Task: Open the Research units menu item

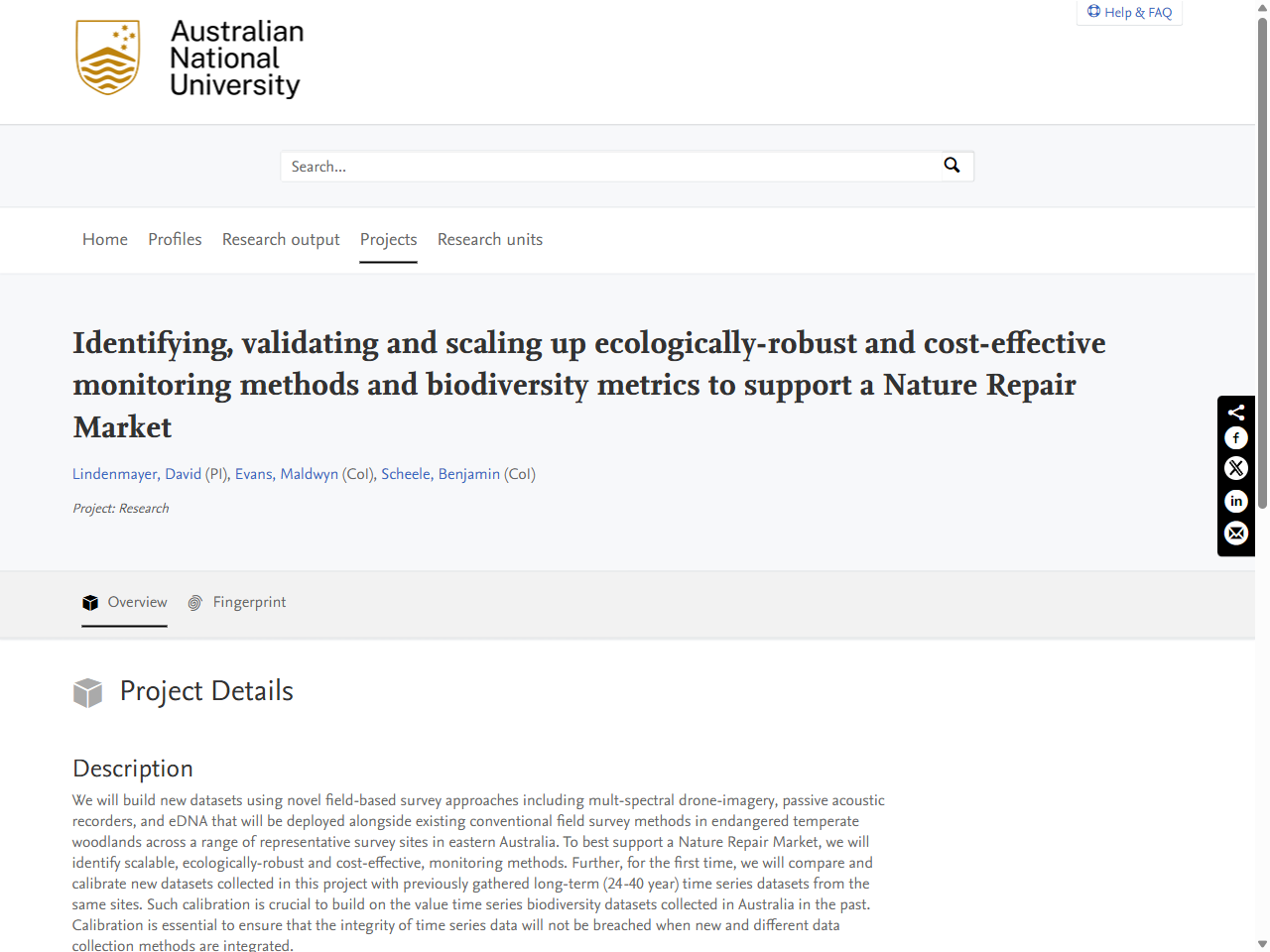Action: (490, 239)
